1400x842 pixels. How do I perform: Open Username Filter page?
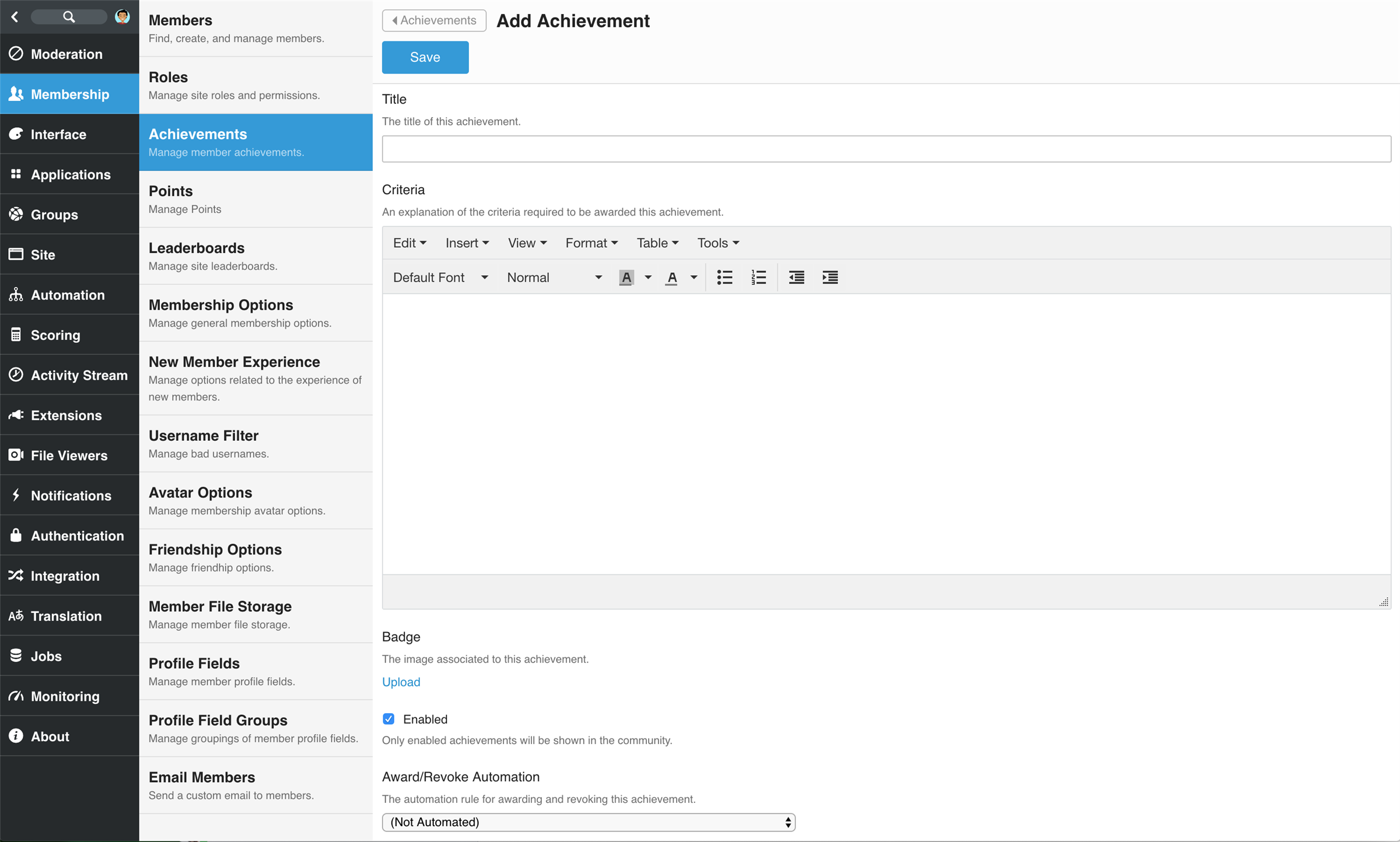pyautogui.click(x=256, y=444)
